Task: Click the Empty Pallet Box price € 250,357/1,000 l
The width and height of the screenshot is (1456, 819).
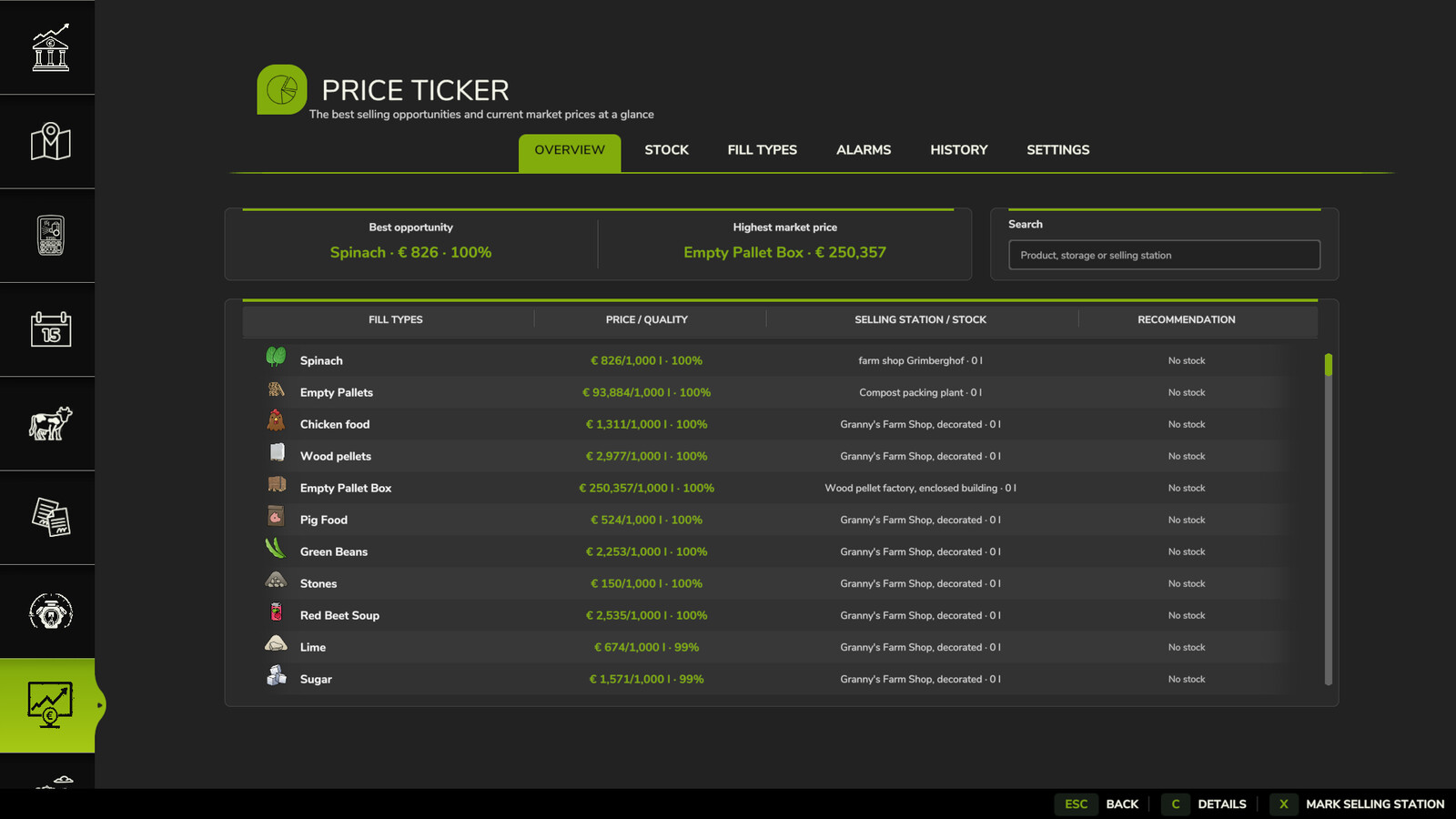Action: (x=647, y=488)
